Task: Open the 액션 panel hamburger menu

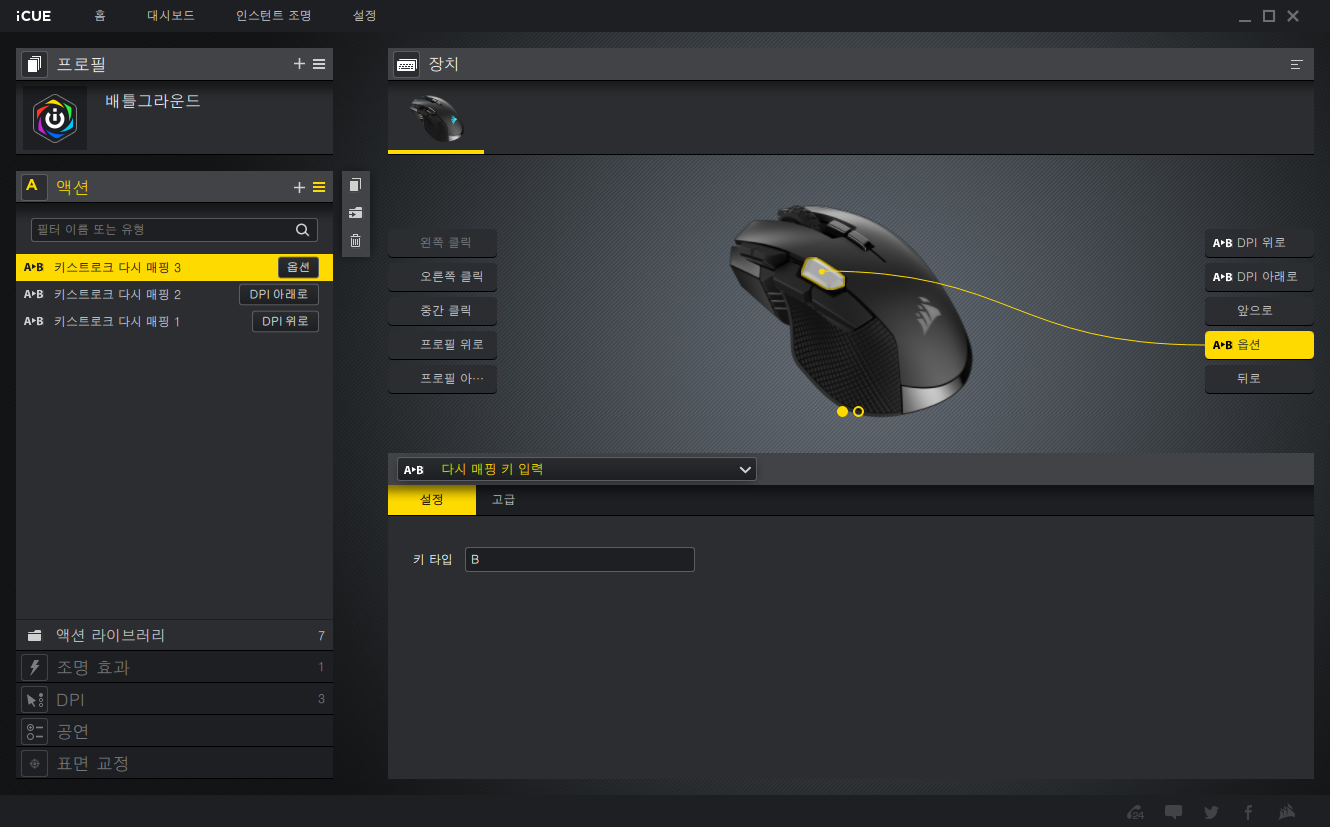Action: [319, 187]
